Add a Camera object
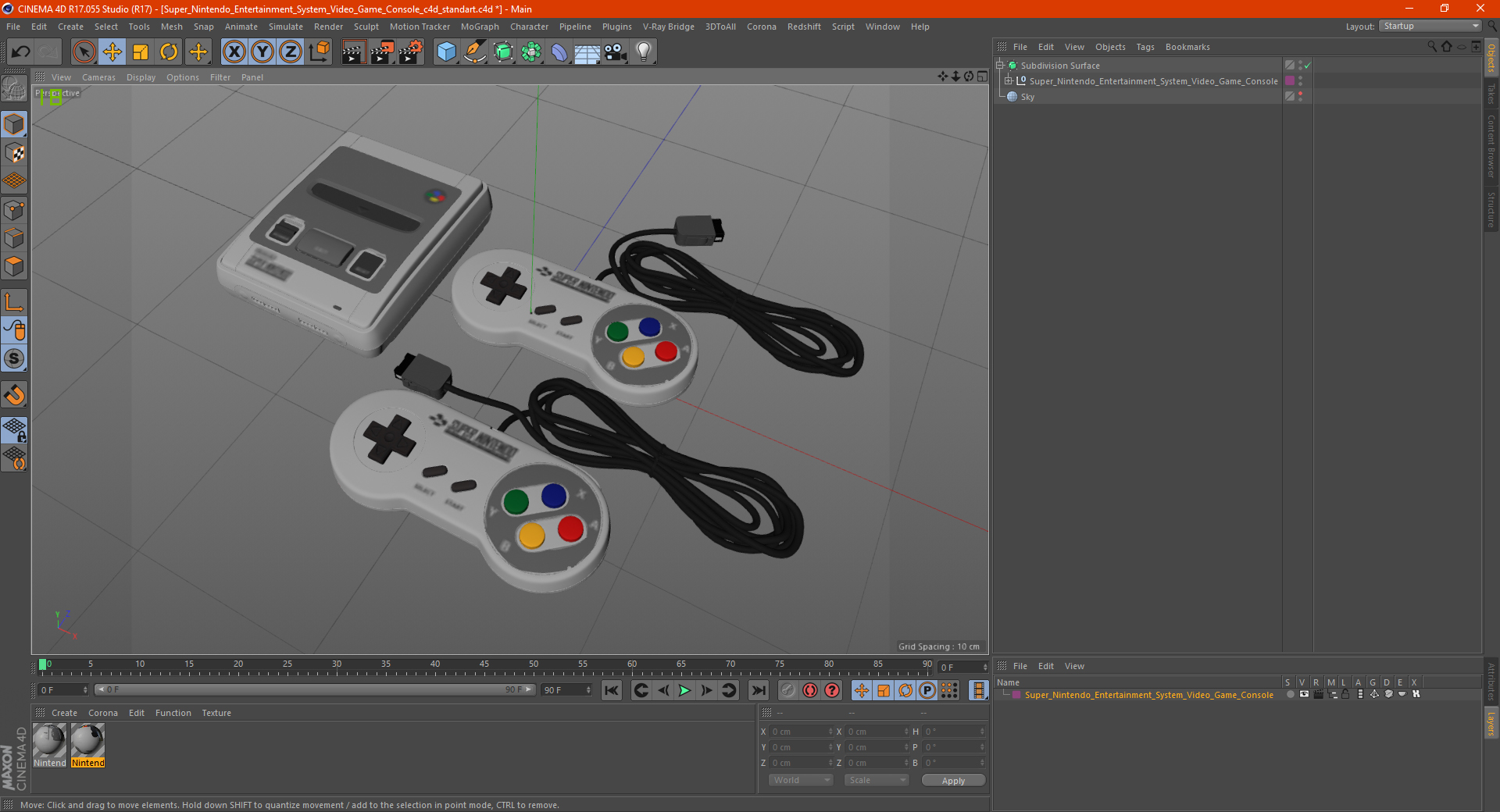1500x812 pixels. [616, 52]
